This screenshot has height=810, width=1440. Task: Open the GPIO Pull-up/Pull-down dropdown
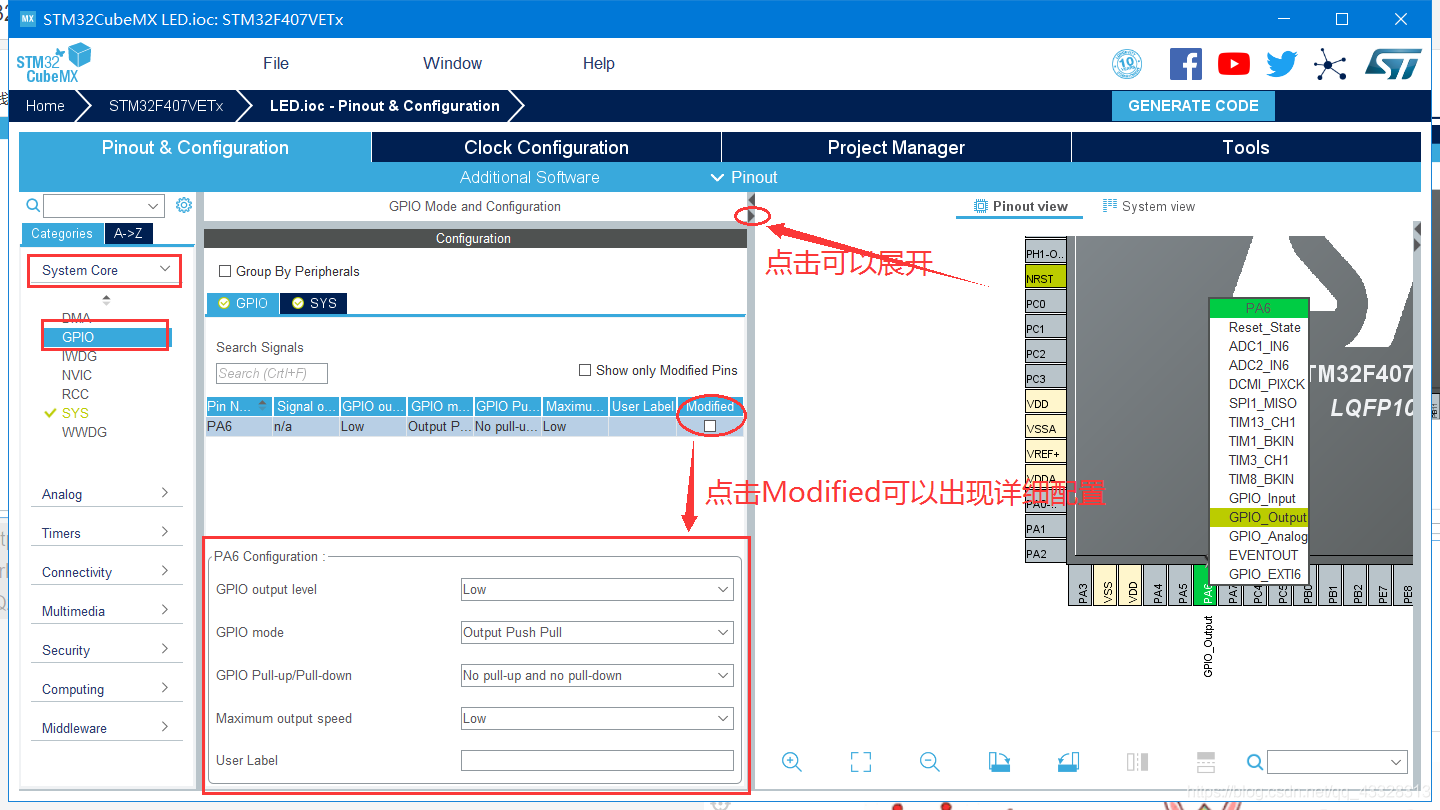point(597,676)
